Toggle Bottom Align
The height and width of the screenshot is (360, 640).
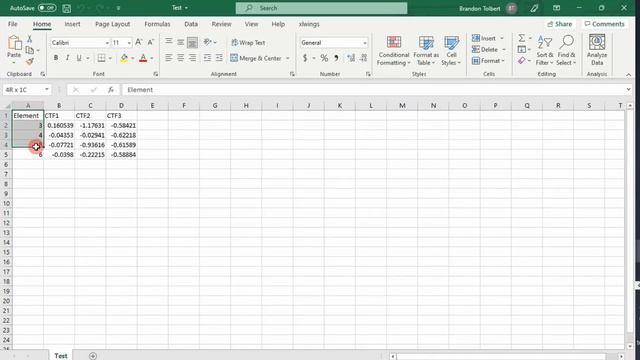(x=192, y=42)
